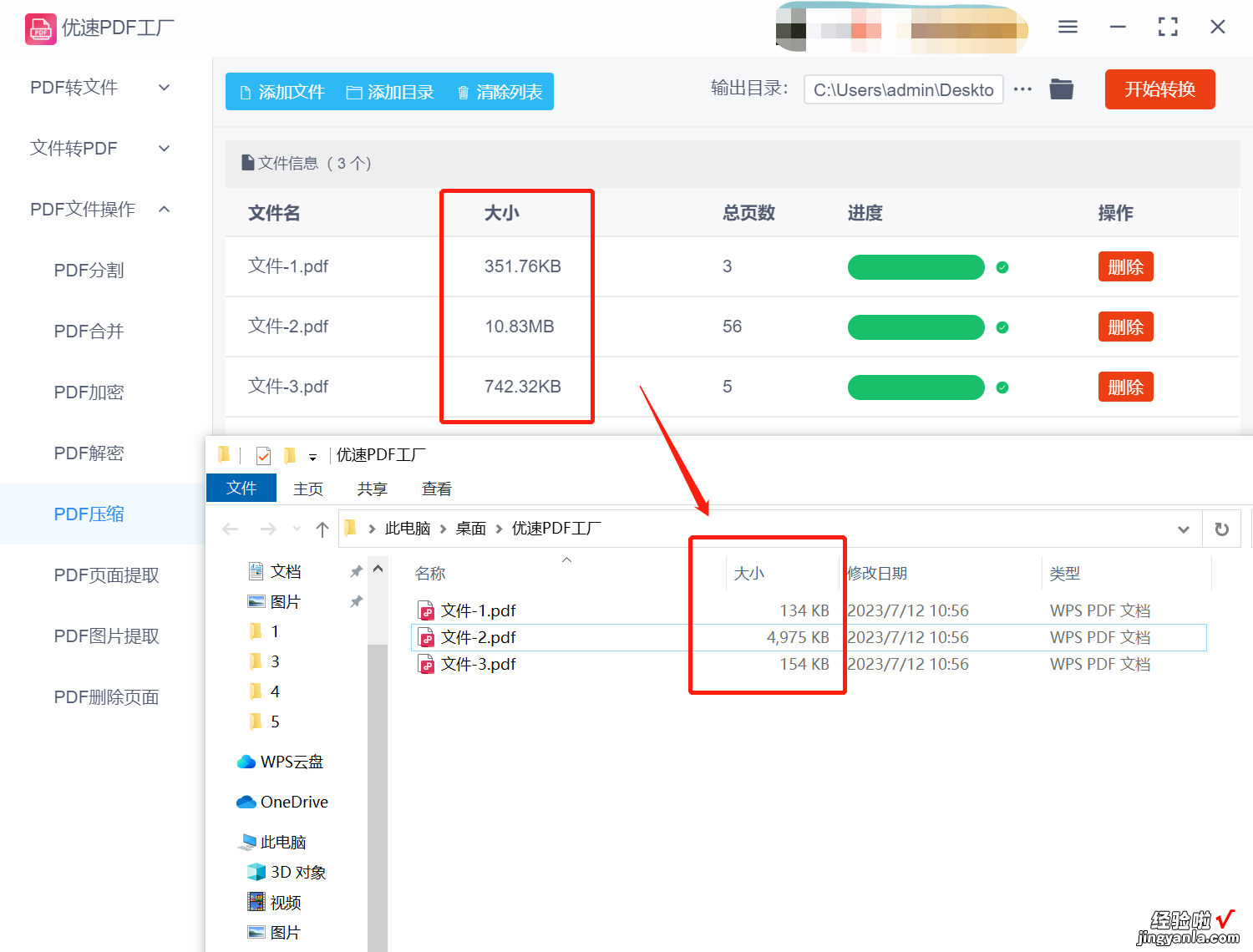Viewport: 1253px width, 952px height.
Task: Select PDF删除页面 in the sidebar
Action: pos(106,697)
